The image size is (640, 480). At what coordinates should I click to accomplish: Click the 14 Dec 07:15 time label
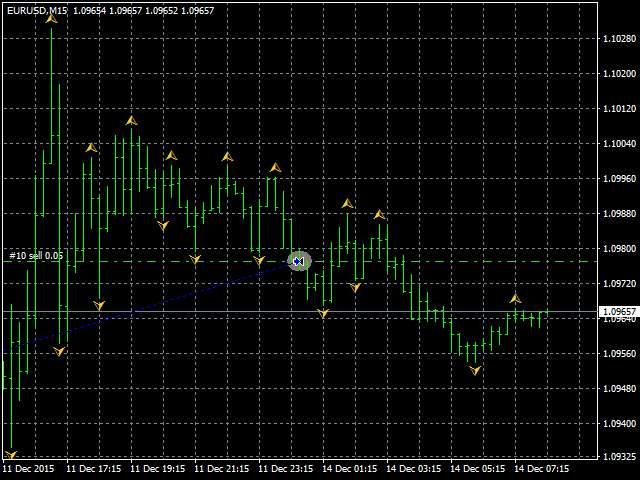click(x=545, y=468)
